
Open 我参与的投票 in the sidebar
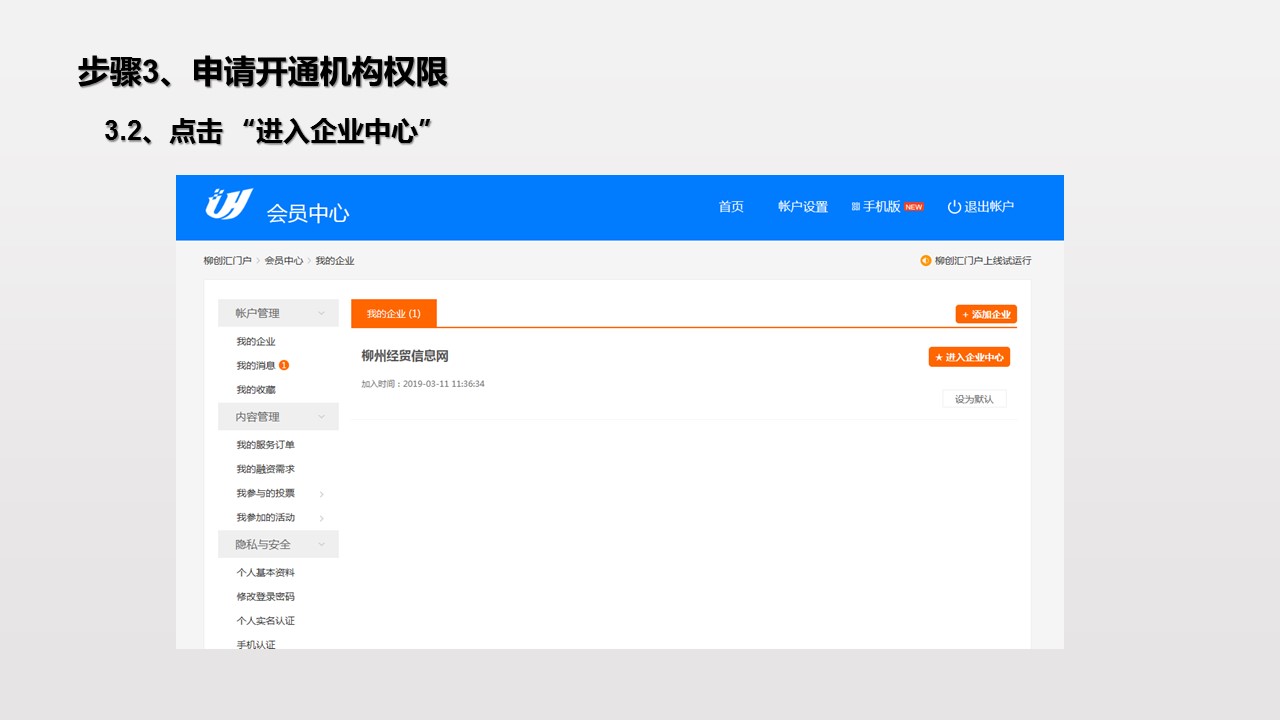tap(266, 493)
